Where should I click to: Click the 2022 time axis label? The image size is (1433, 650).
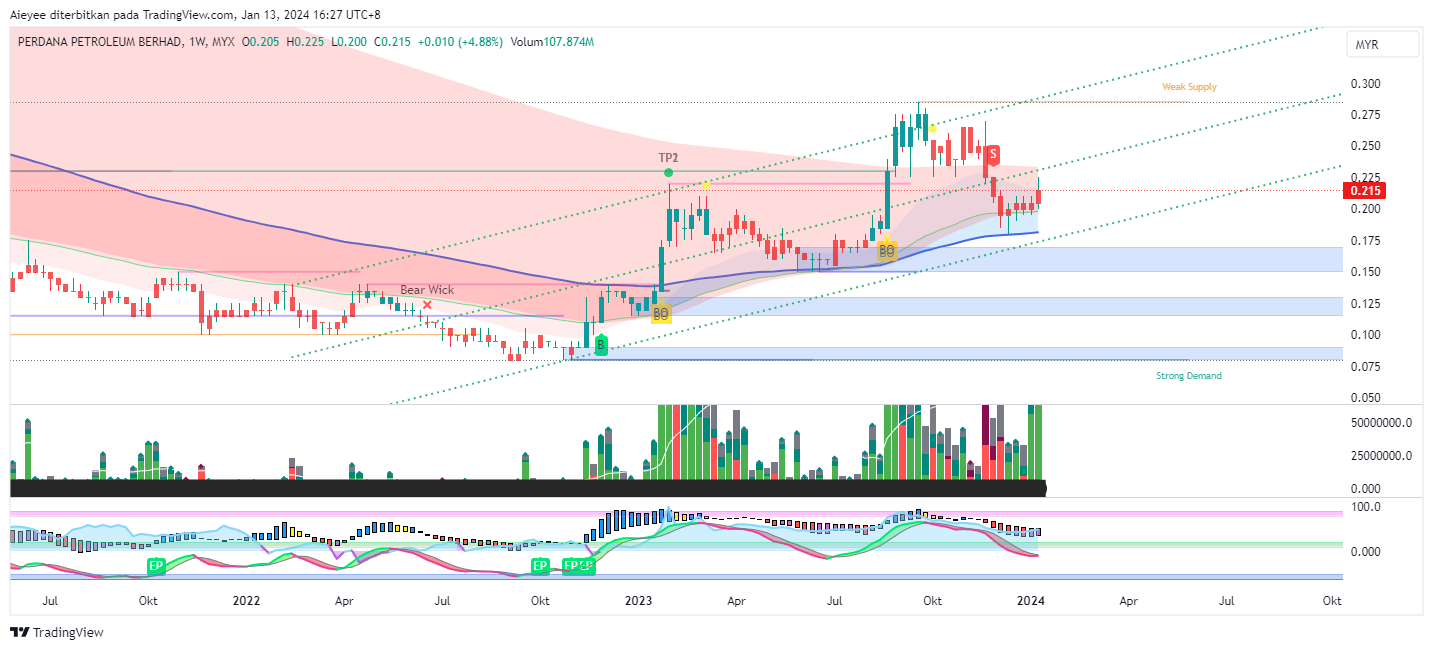click(x=246, y=601)
